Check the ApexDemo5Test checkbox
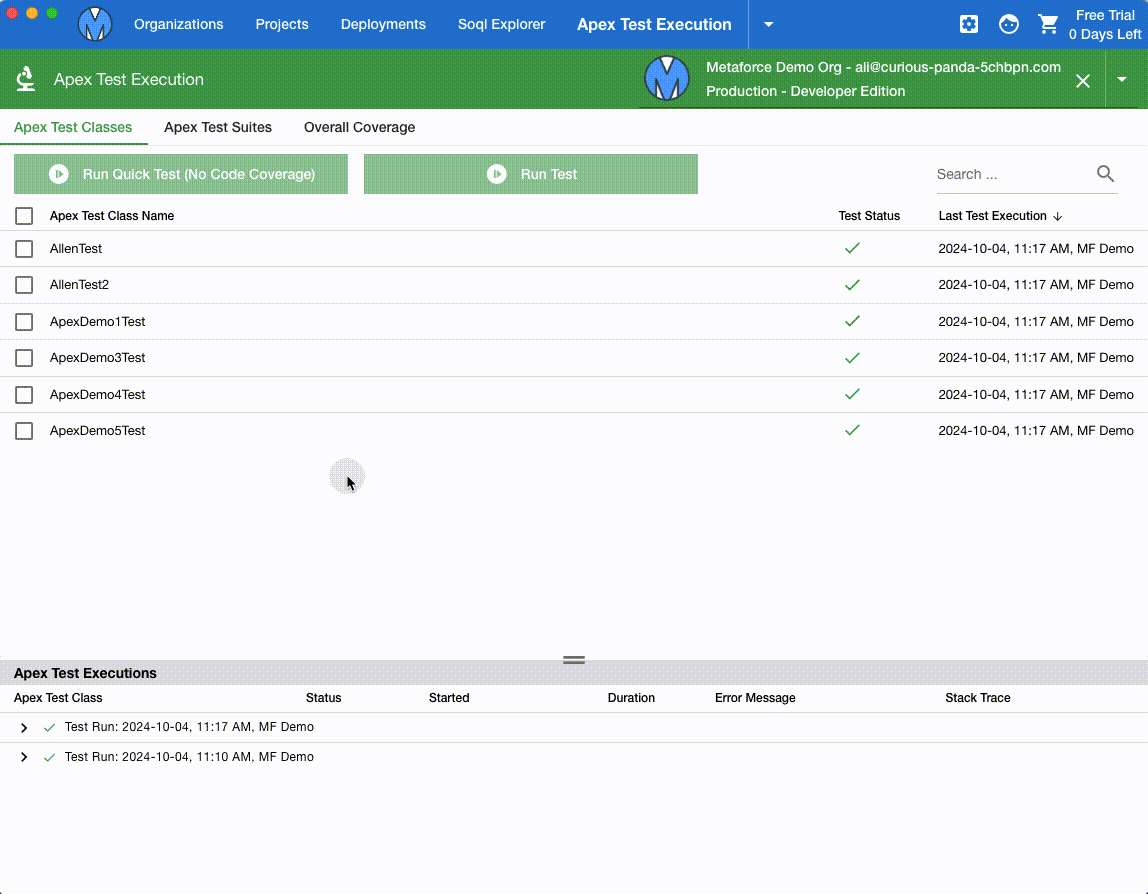 [x=24, y=431]
